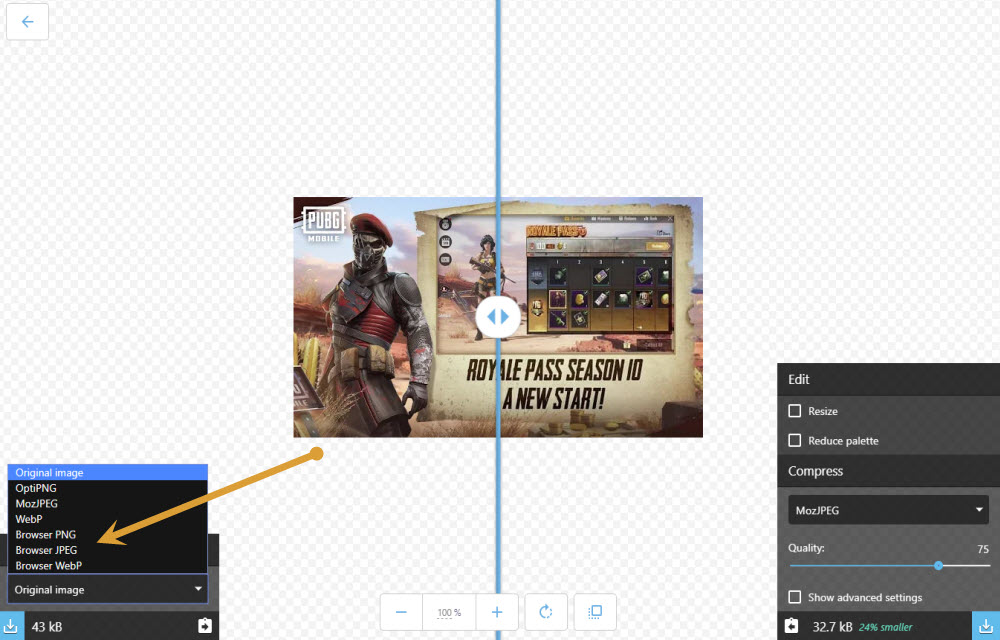Open the MozJPEG compress dropdown
This screenshot has height=640, width=1000.
888,510
